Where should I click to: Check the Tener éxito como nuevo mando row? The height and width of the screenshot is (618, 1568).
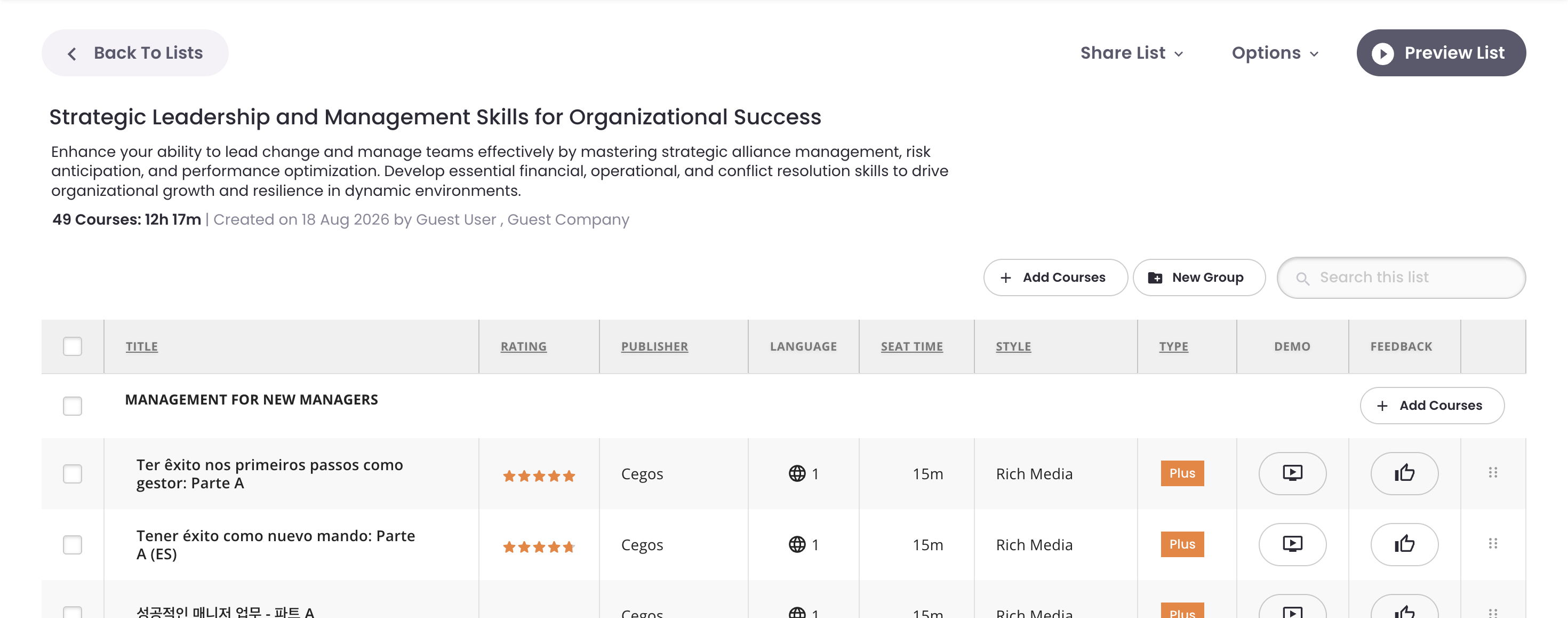pos(73,545)
